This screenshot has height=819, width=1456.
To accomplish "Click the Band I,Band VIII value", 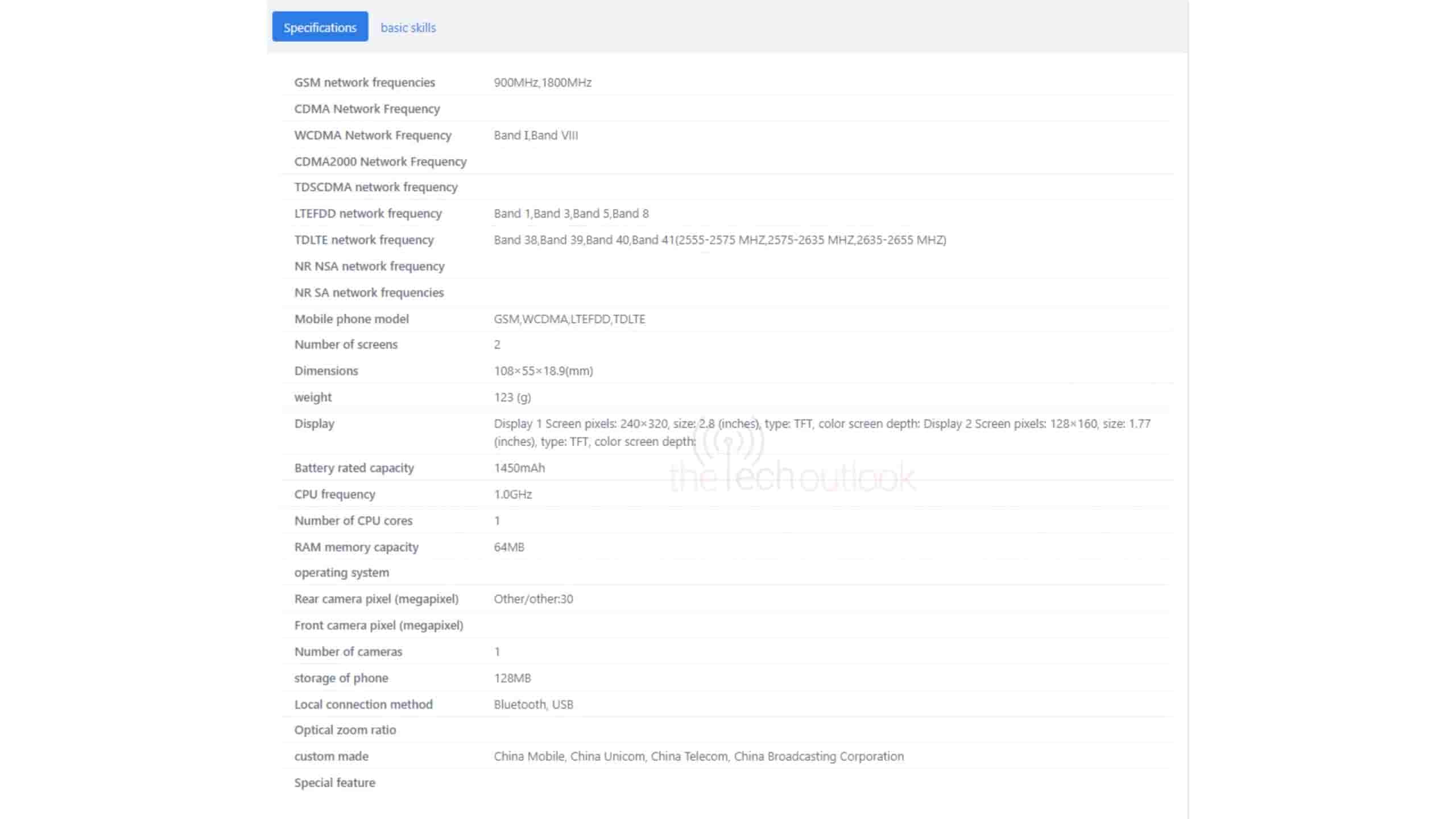I will coord(535,135).
